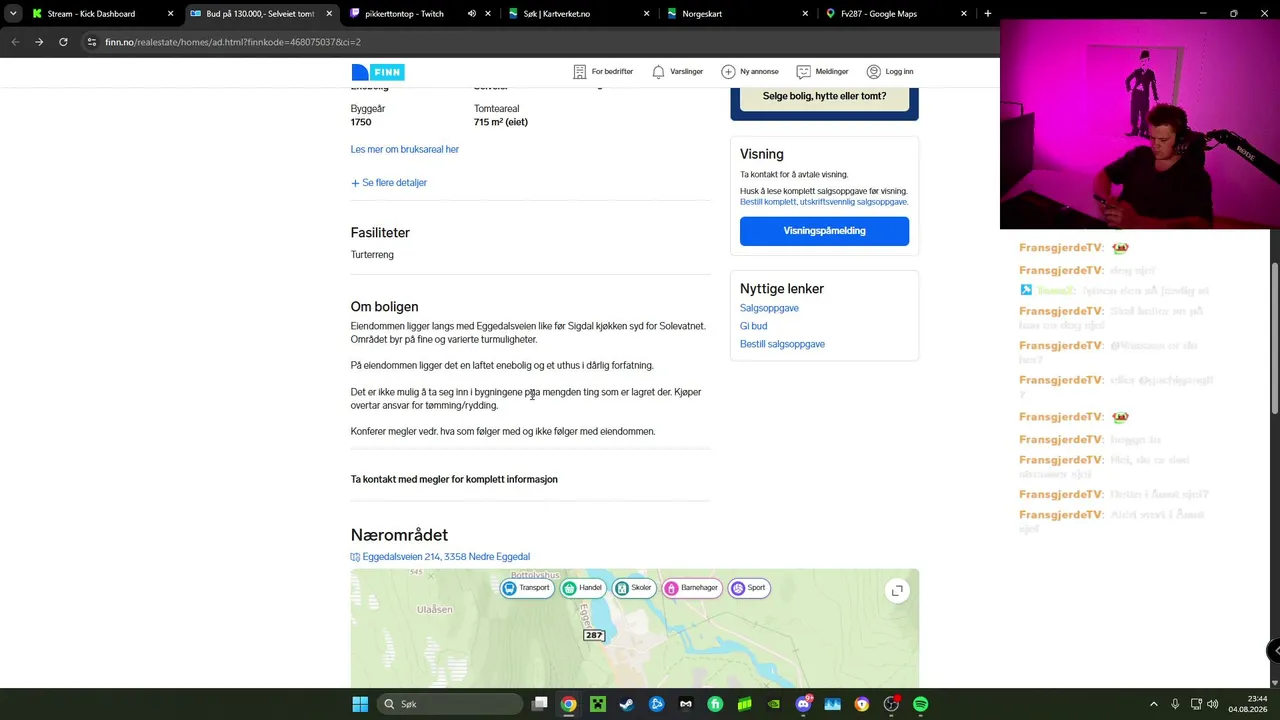Reload the page with the refresh button
Viewport: 1280px width, 720px height.
(63, 42)
